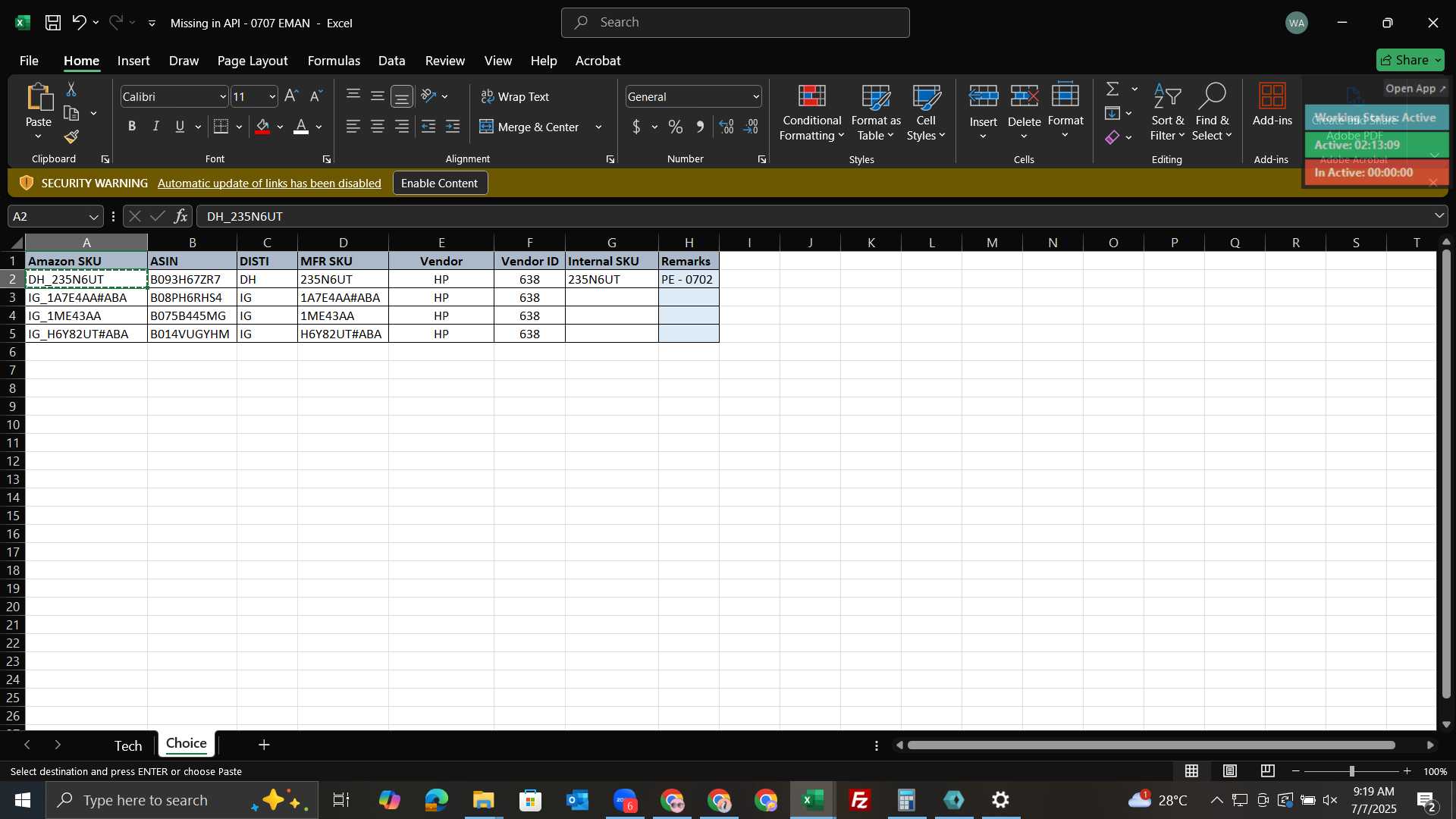
Task: Open the File menu
Action: [29, 61]
